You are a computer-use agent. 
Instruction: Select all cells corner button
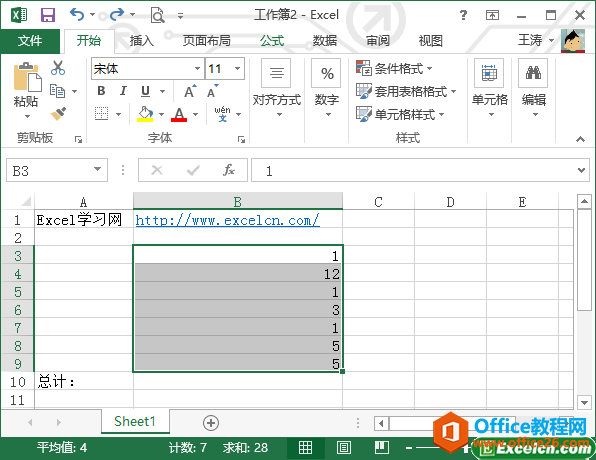point(25,201)
